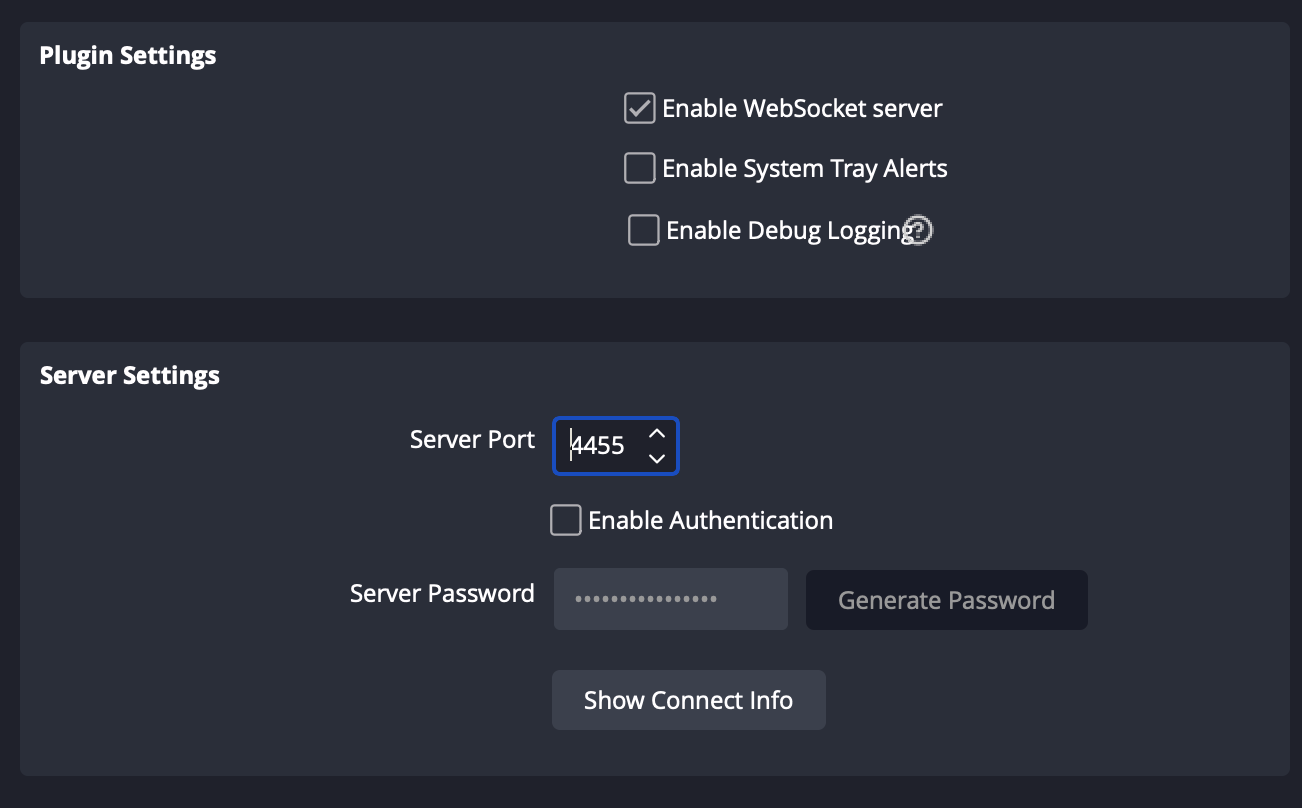The image size is (1302, 808).
Task: Click the Enable WebSocket server label text
Action: 802,108
